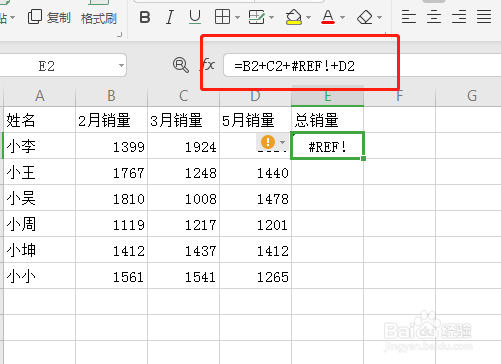Select cell with value 1217
The image size is (501, 364).
pyautogui.click(x=184, y=224)
